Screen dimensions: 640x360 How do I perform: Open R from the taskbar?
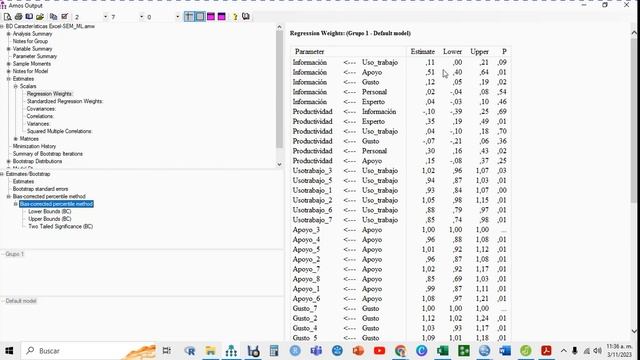(x=190, y=351)
